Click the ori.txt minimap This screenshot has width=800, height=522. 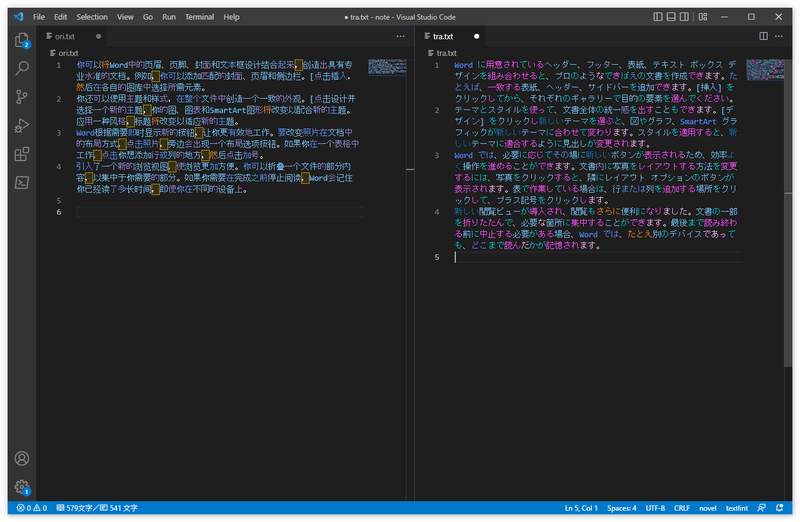point(387,67)
